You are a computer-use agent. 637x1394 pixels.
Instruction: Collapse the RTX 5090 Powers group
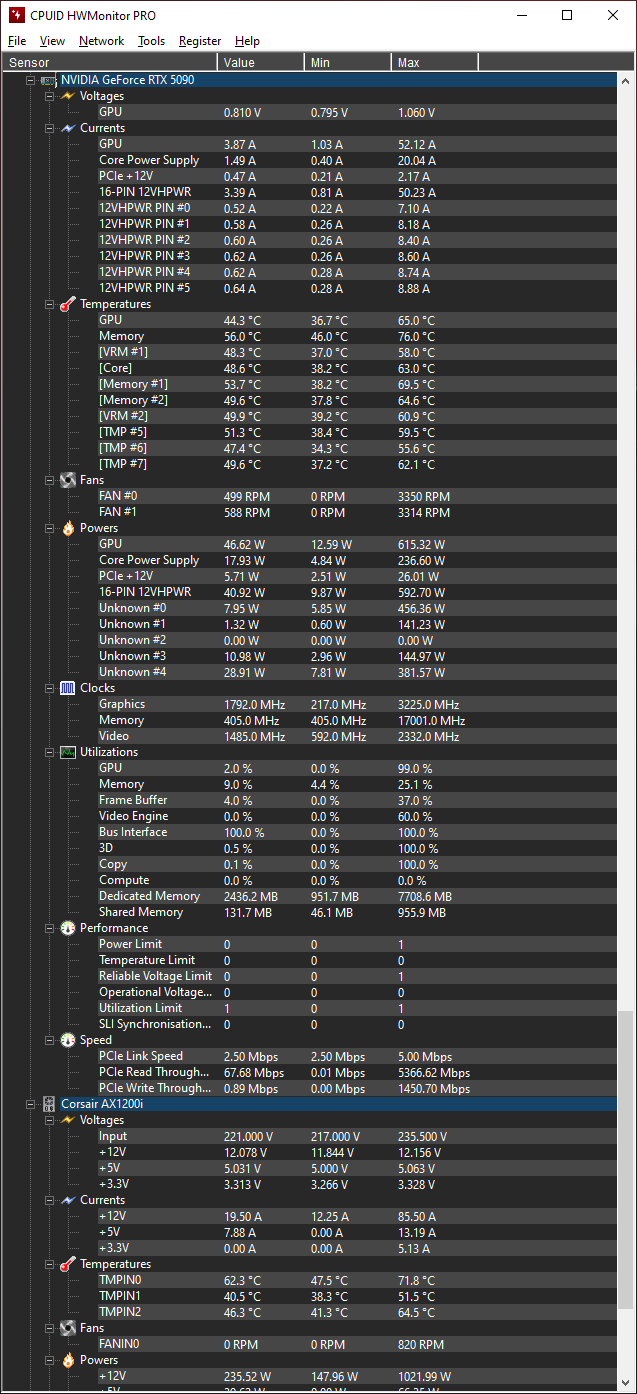pos(50,528)
